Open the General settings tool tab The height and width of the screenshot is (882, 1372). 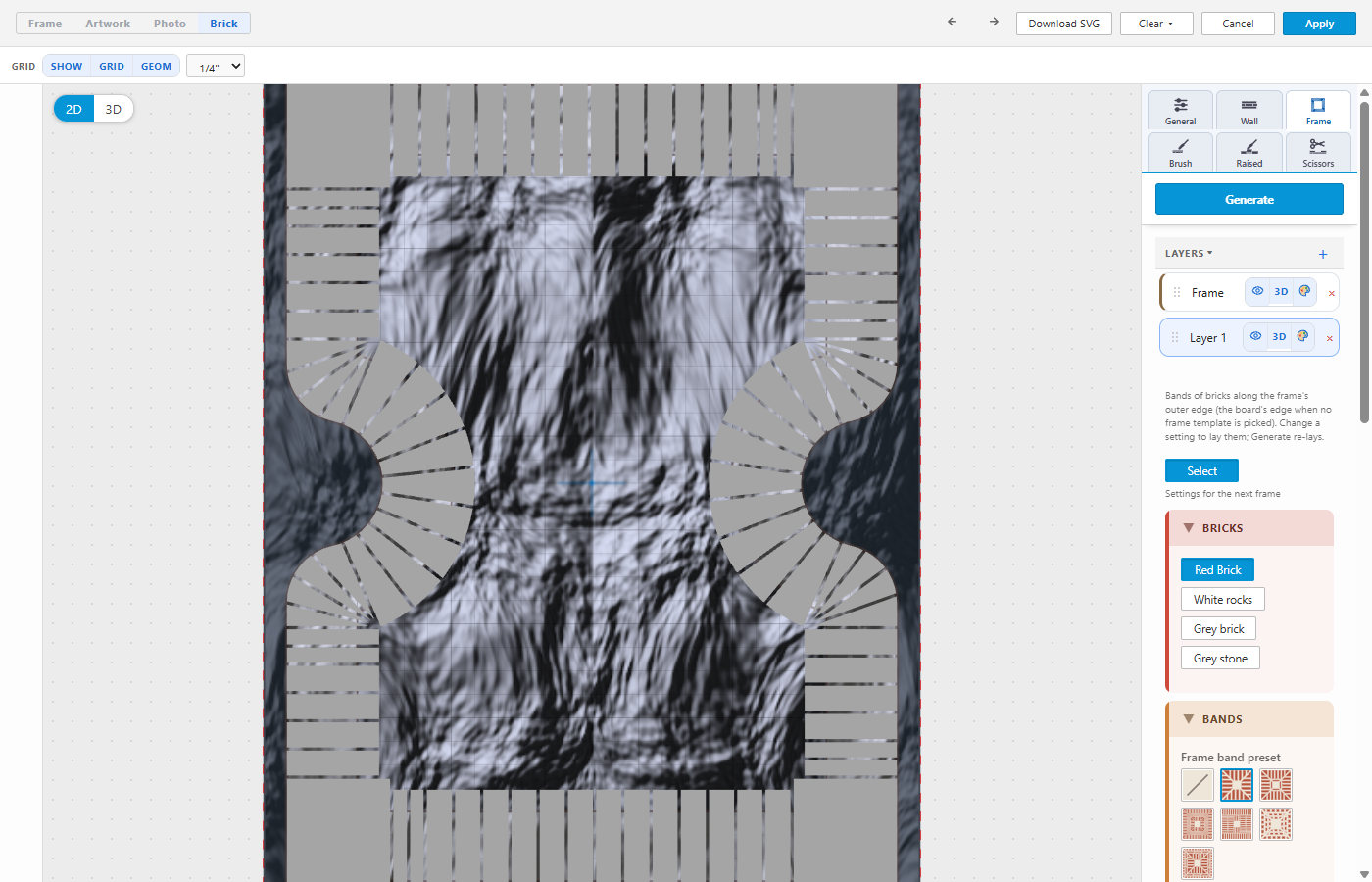pos(1181,111)
